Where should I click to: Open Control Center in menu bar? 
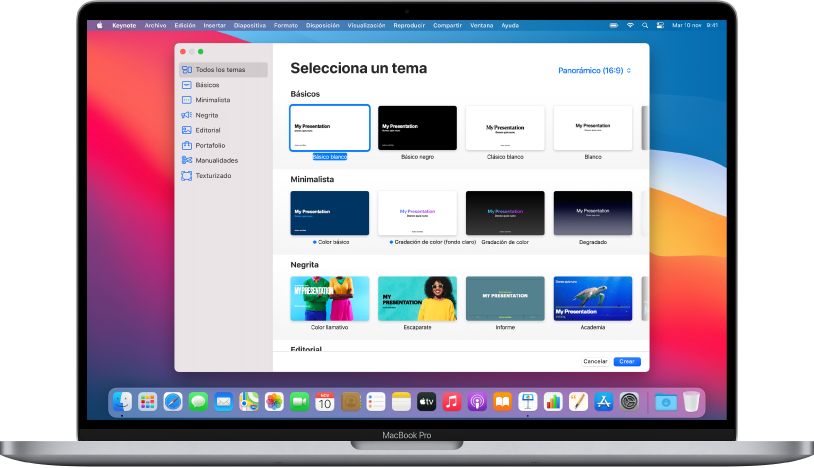tap(661, 25)
